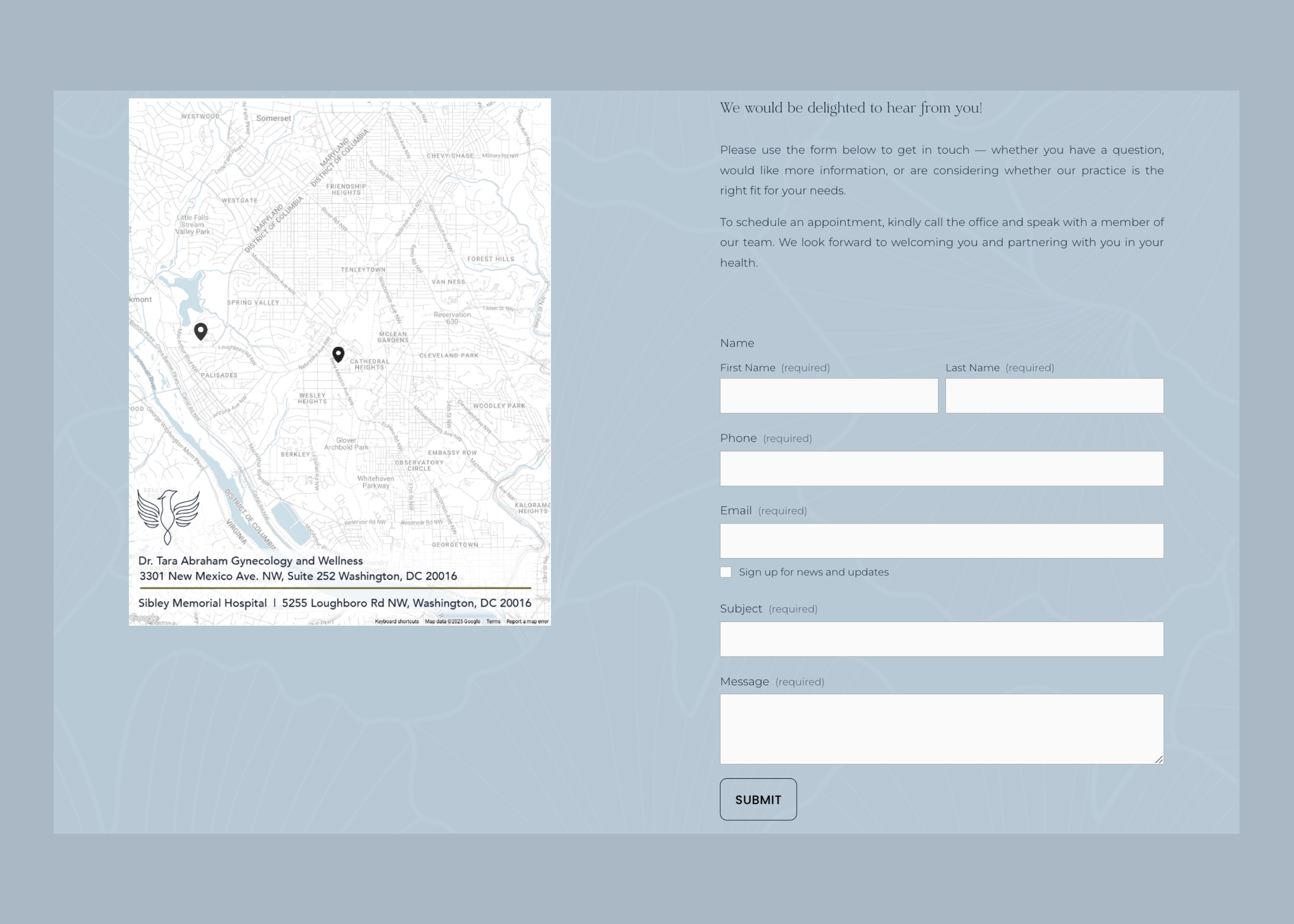Click the Glover Archbold Park map label
1294x924 pixels.
point(346,444)
